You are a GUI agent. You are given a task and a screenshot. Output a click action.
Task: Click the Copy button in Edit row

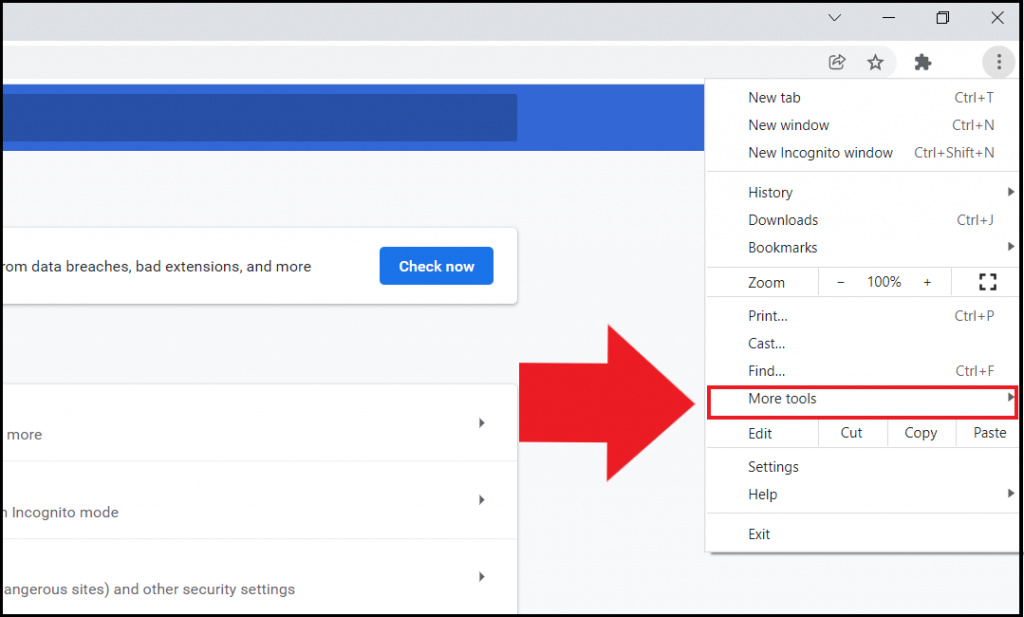coord(920,433)
